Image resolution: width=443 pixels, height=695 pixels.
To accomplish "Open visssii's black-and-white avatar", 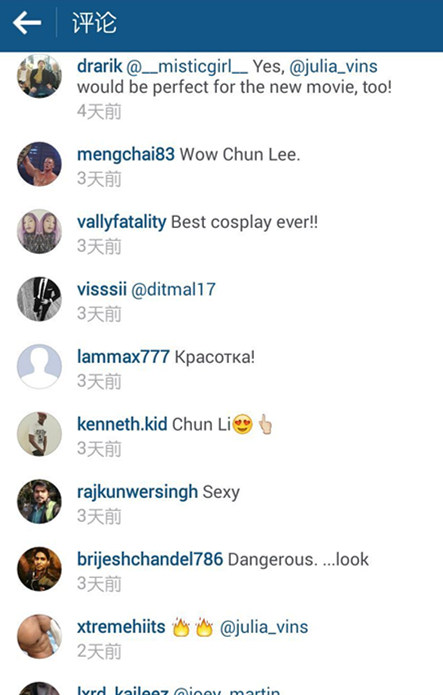I will click(39, 299).
